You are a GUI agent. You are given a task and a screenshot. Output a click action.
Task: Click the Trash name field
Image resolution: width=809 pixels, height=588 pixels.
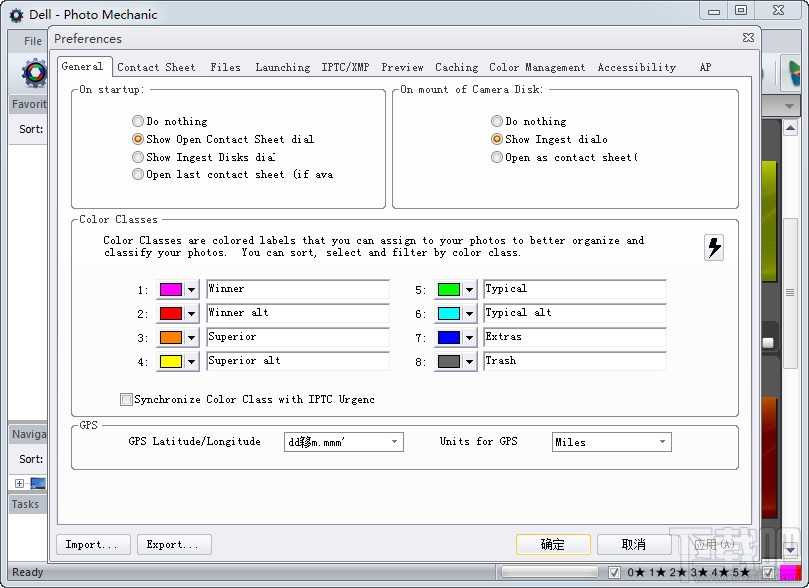click(575, 361)
